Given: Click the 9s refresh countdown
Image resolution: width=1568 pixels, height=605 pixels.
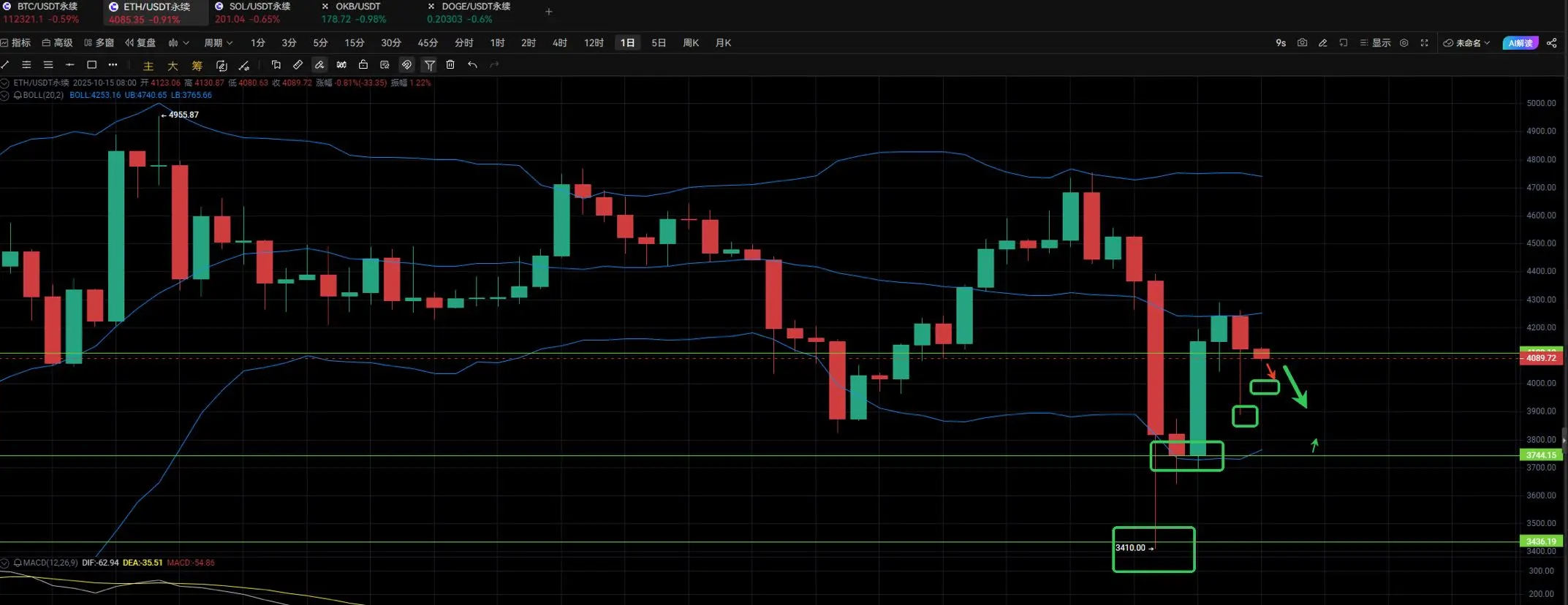Looking at the screenshot, I should [1281, 43].
